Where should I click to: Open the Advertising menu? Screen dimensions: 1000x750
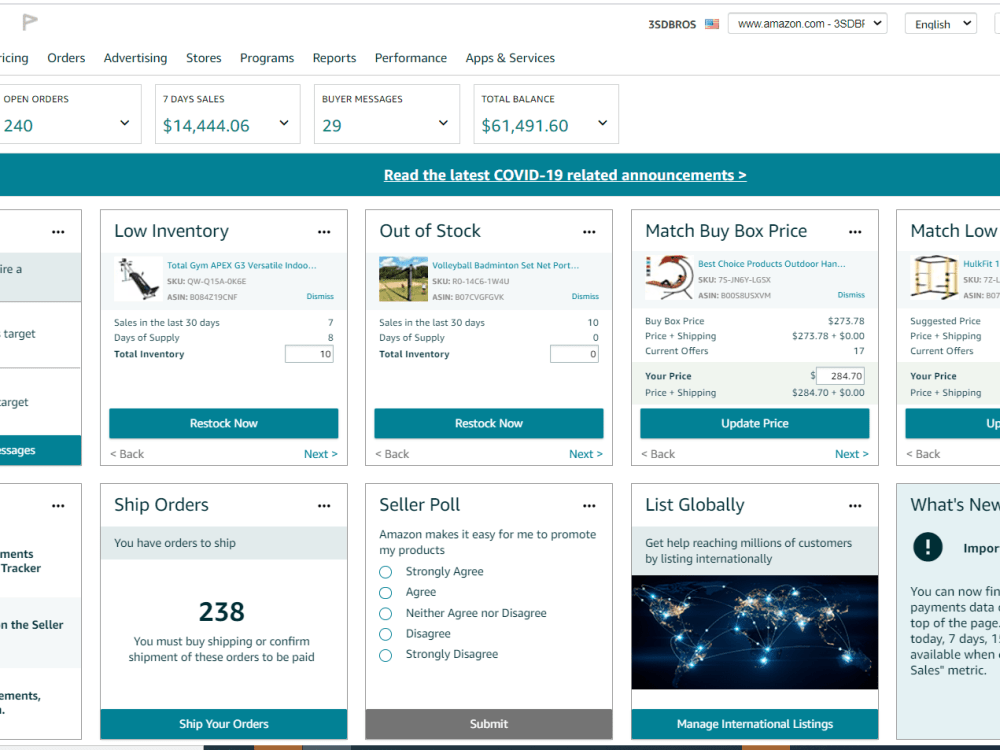[135, 58]
